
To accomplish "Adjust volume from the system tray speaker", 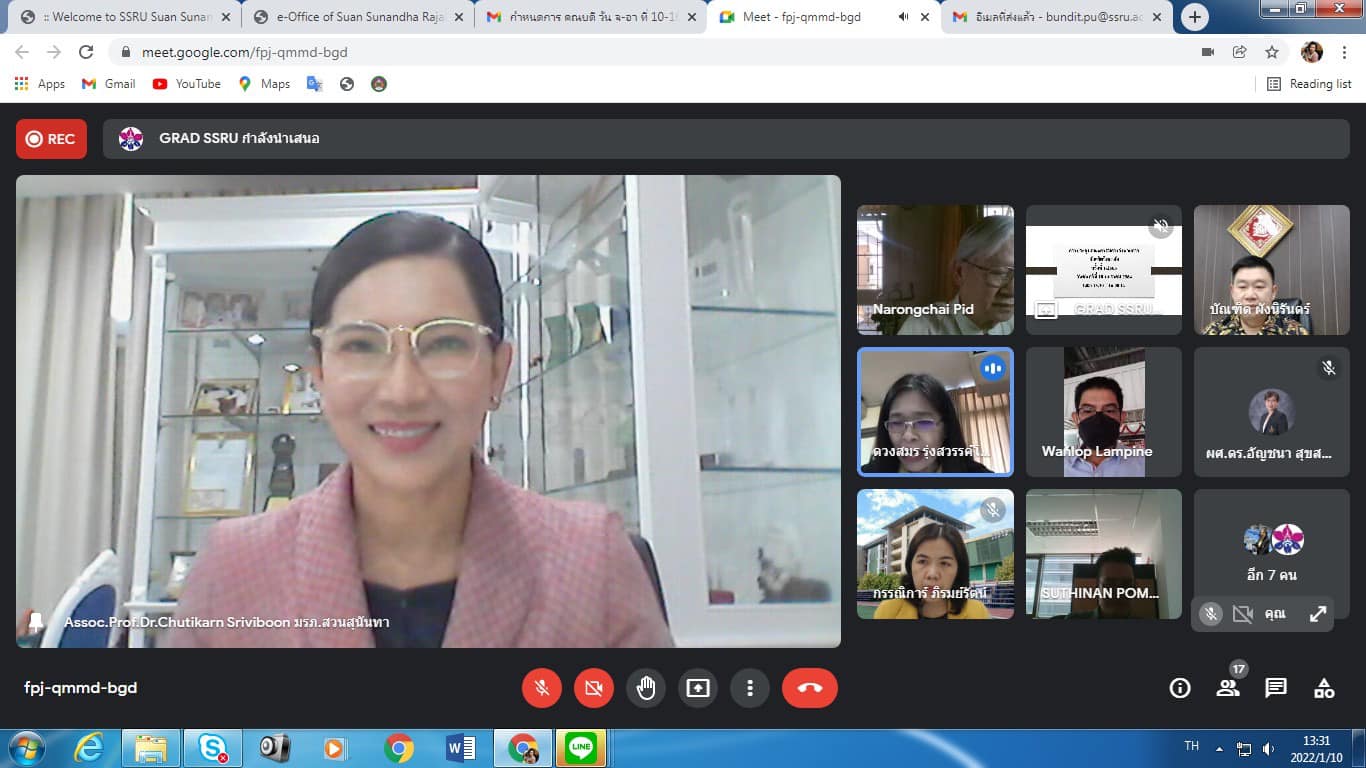I will [1269, 748].
